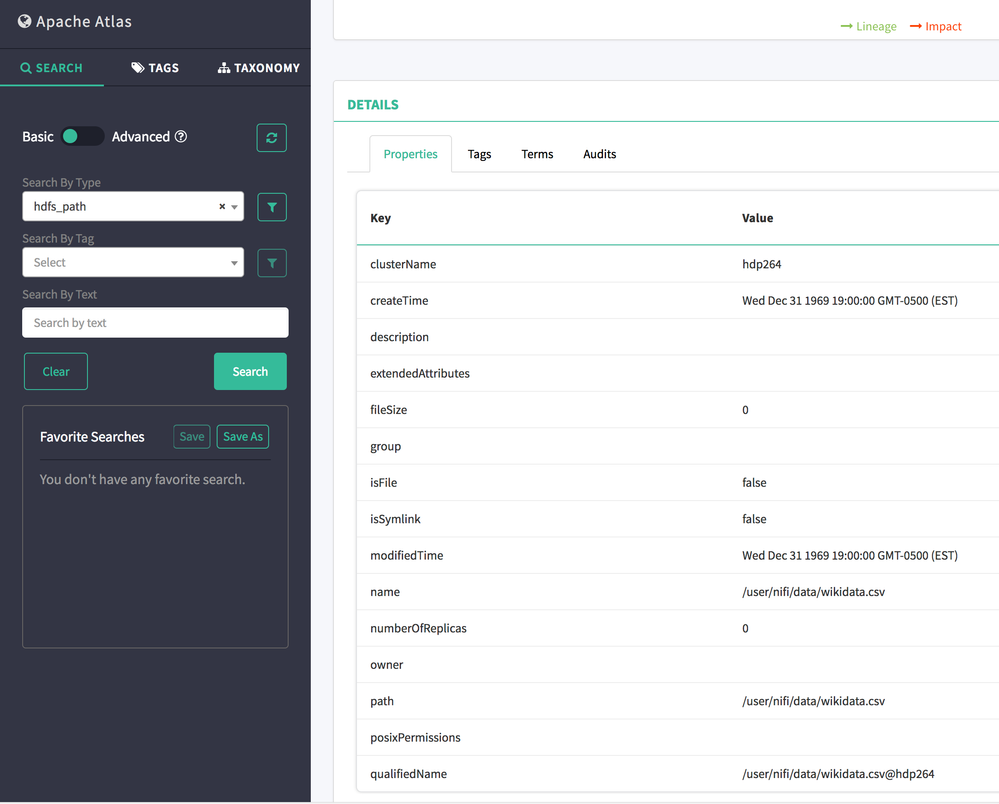Image resolution: width=999 pixels, height=804 pixels.
Task: Click the modifiedTime date value
Action: pyautogui.click(x=850, y=556)
